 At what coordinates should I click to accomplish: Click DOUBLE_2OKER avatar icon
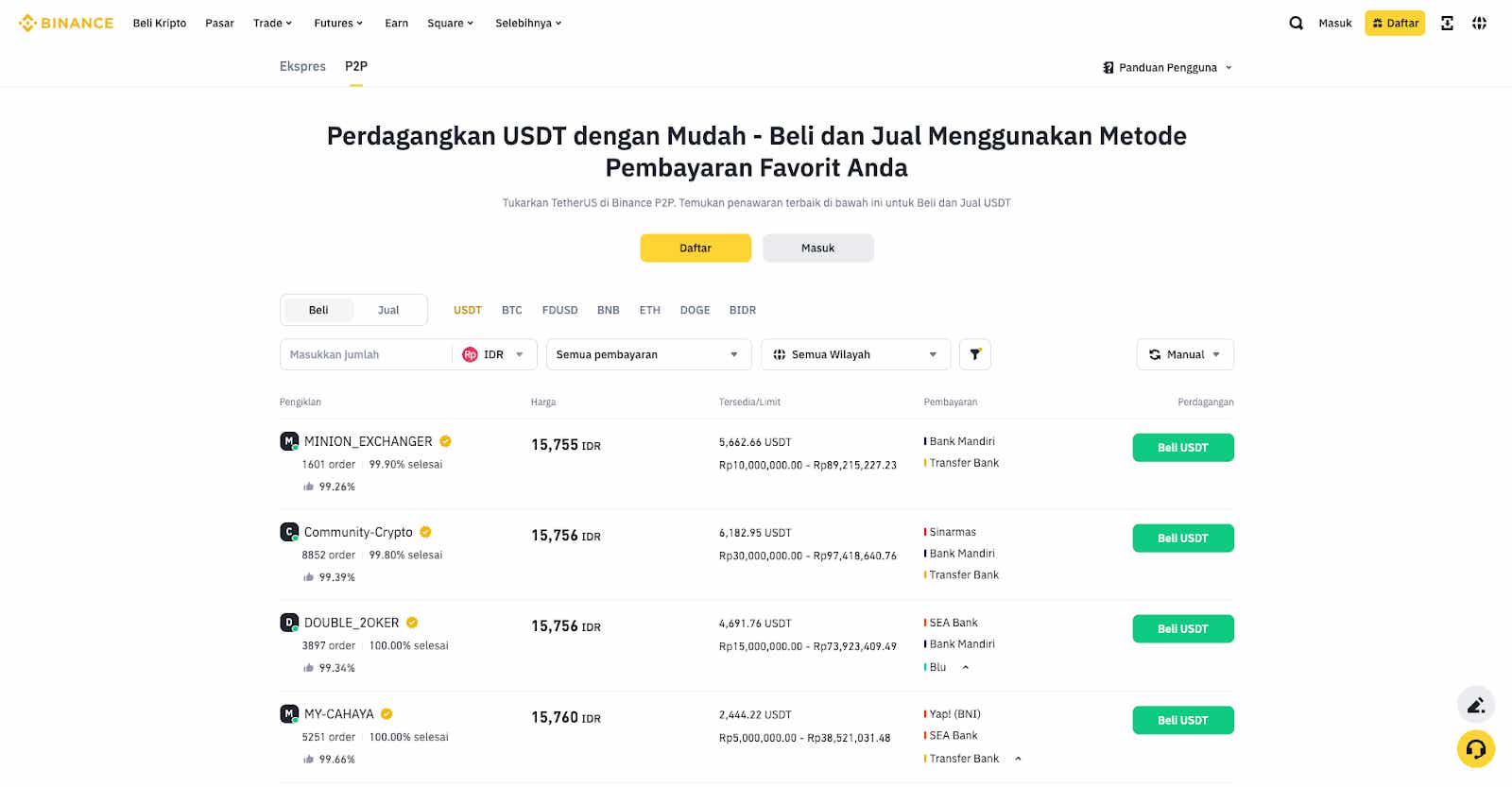[x=289, y=623]
